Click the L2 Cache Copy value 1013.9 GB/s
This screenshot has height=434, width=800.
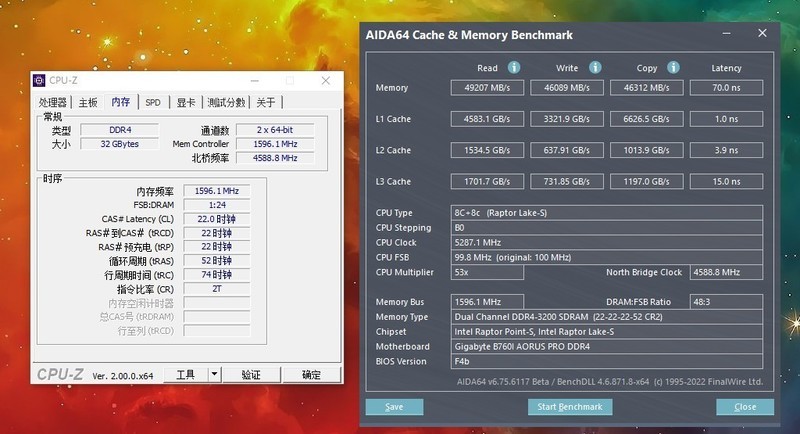tap(646, 150)
